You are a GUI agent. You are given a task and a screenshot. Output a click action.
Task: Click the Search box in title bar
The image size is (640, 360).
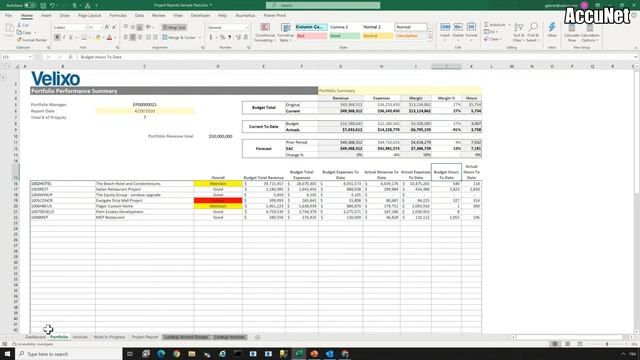coord(323,5)
